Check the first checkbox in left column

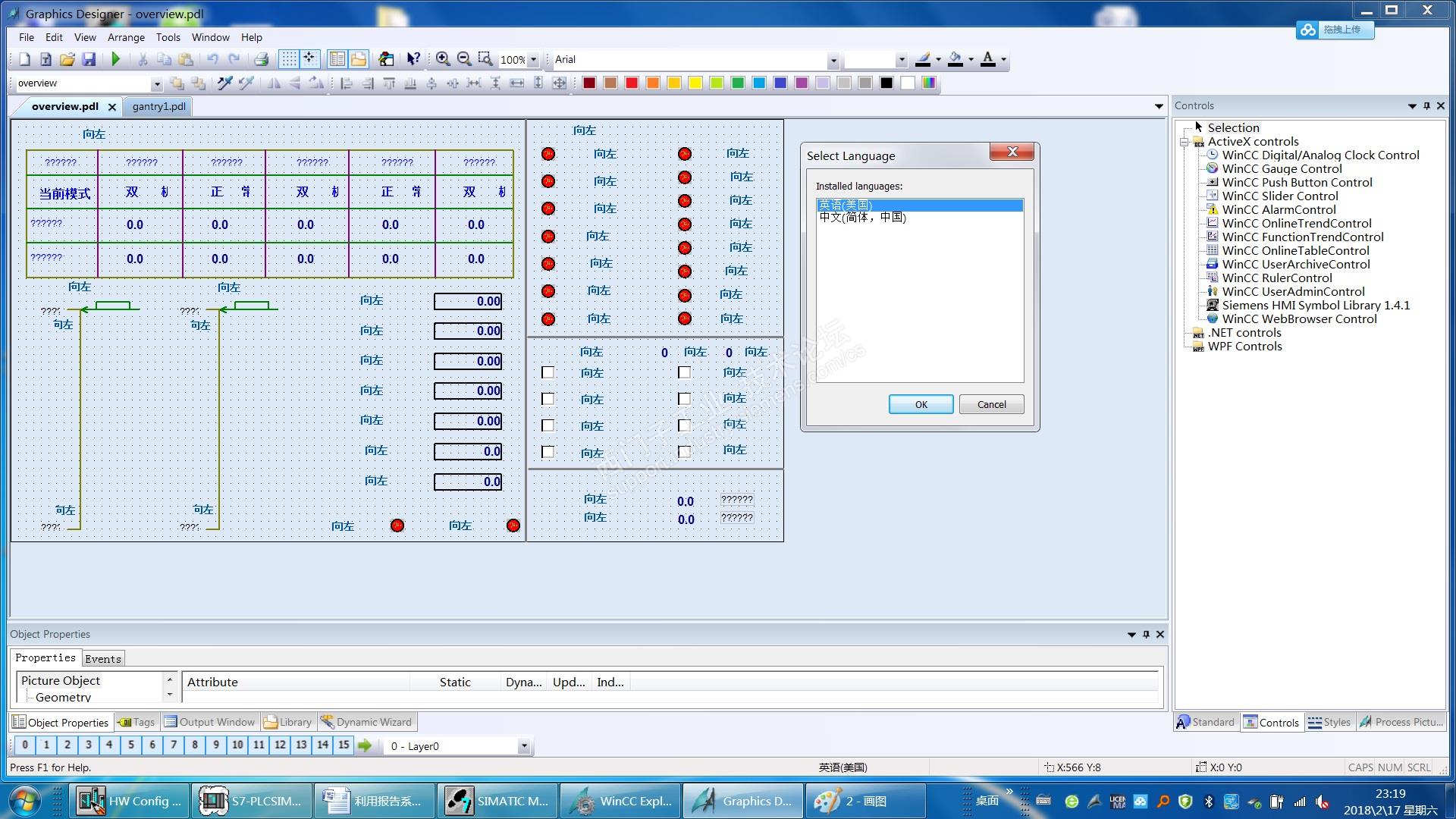click(x=548, y=372)
